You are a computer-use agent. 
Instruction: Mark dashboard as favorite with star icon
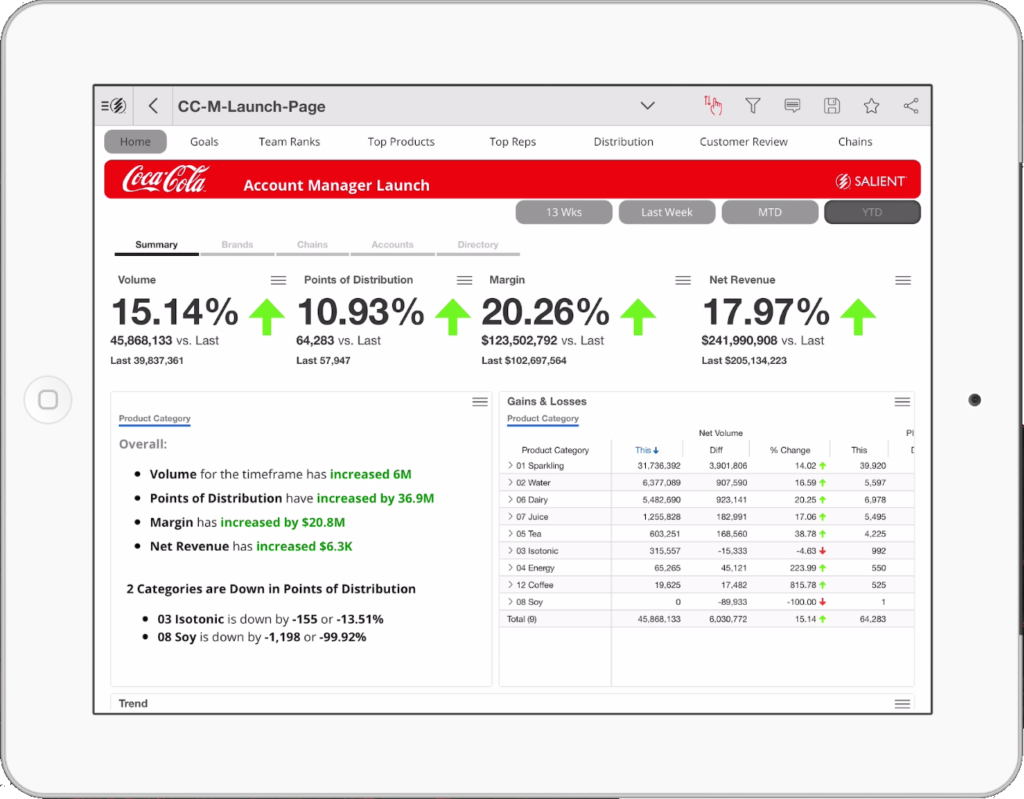tap(871, 106)
